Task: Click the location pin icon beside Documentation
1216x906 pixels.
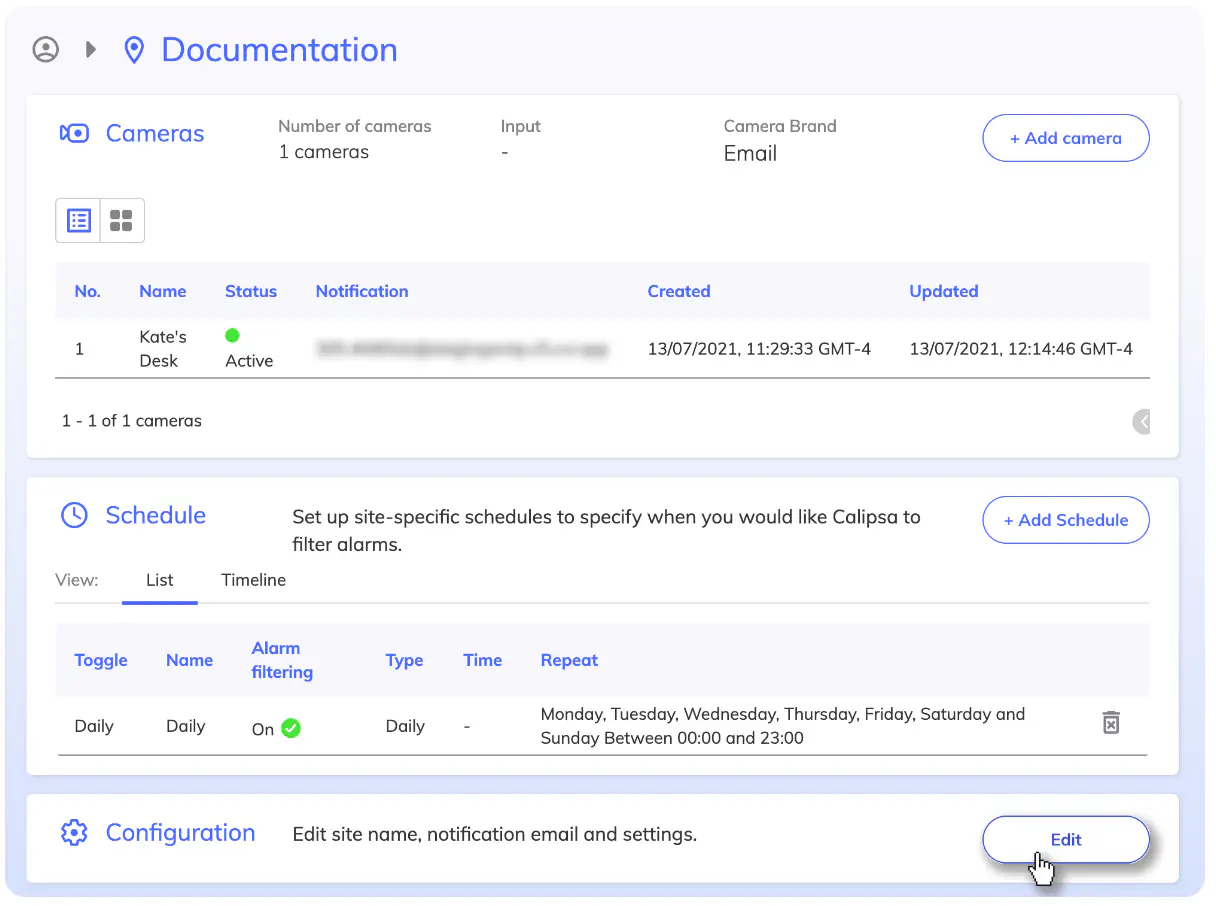Action: coord(134,50)
